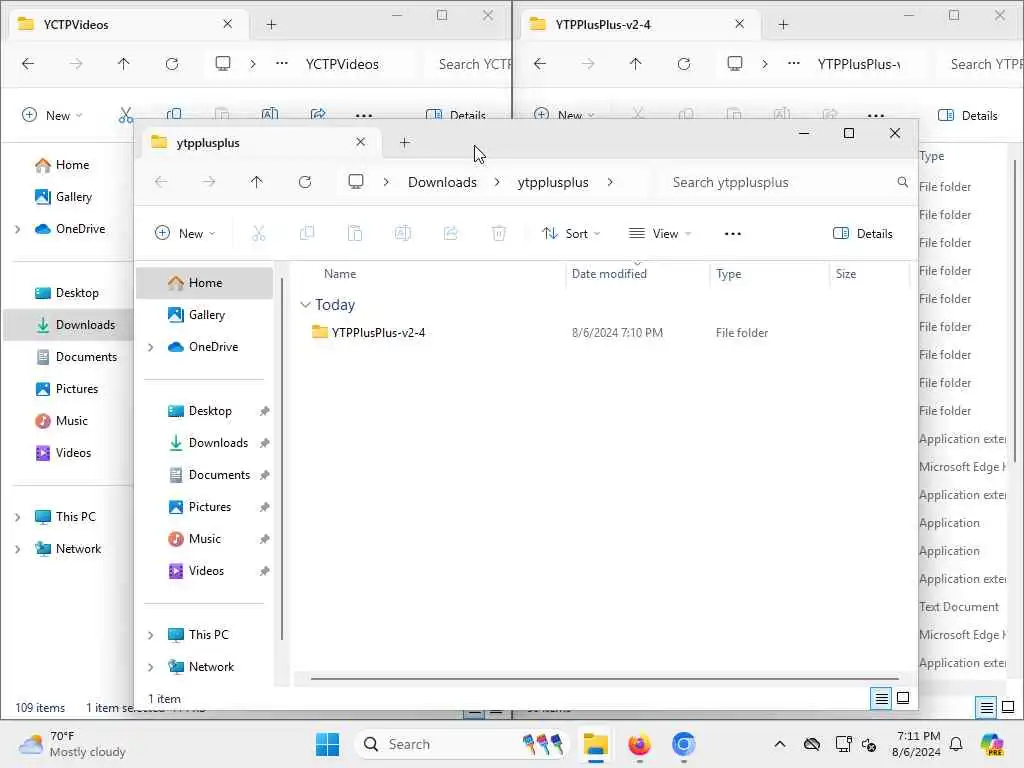Show hidden system tray icons
This screenshot has width=1024, height=768.
click(x=780, y=744)
